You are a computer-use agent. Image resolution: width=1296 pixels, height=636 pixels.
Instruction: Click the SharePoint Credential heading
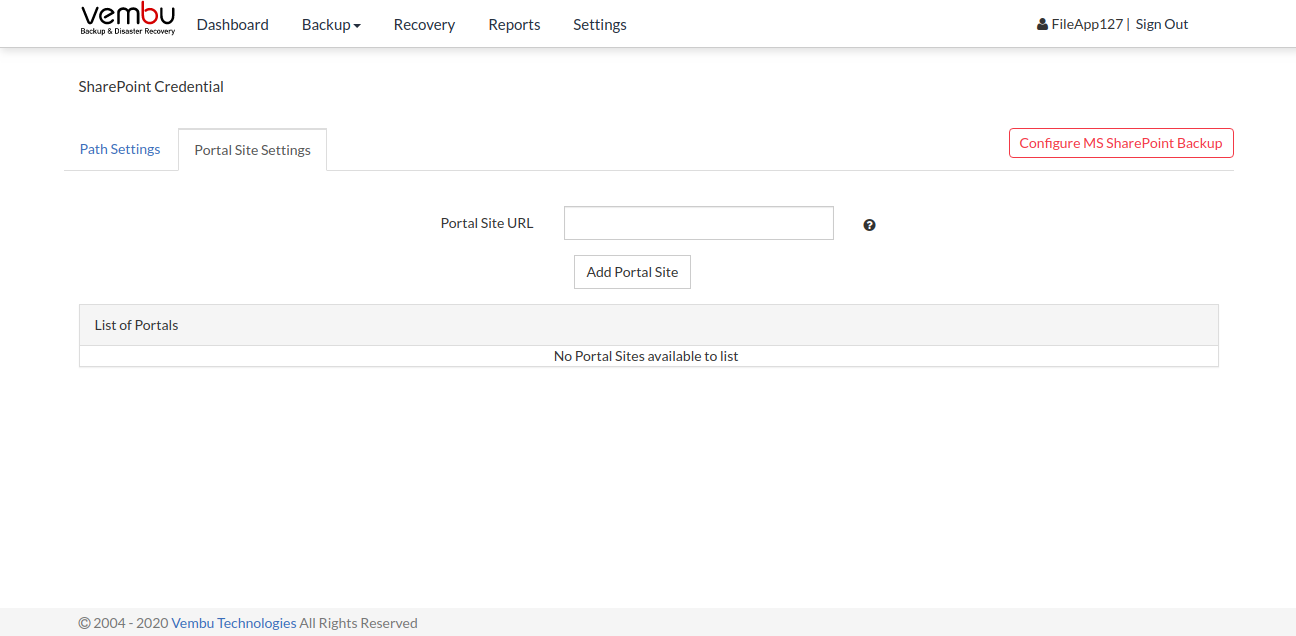click(151, 87)
